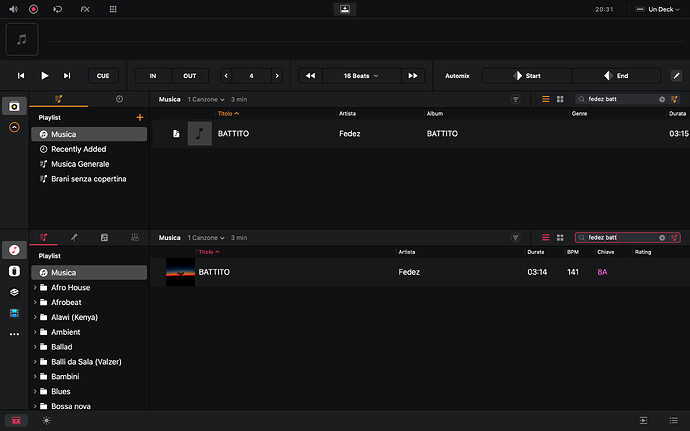Image resolution: width=690 pixels, height=431 pixels.
Task: Open the 16 Beats dropdown
Action: click(361, 76)
